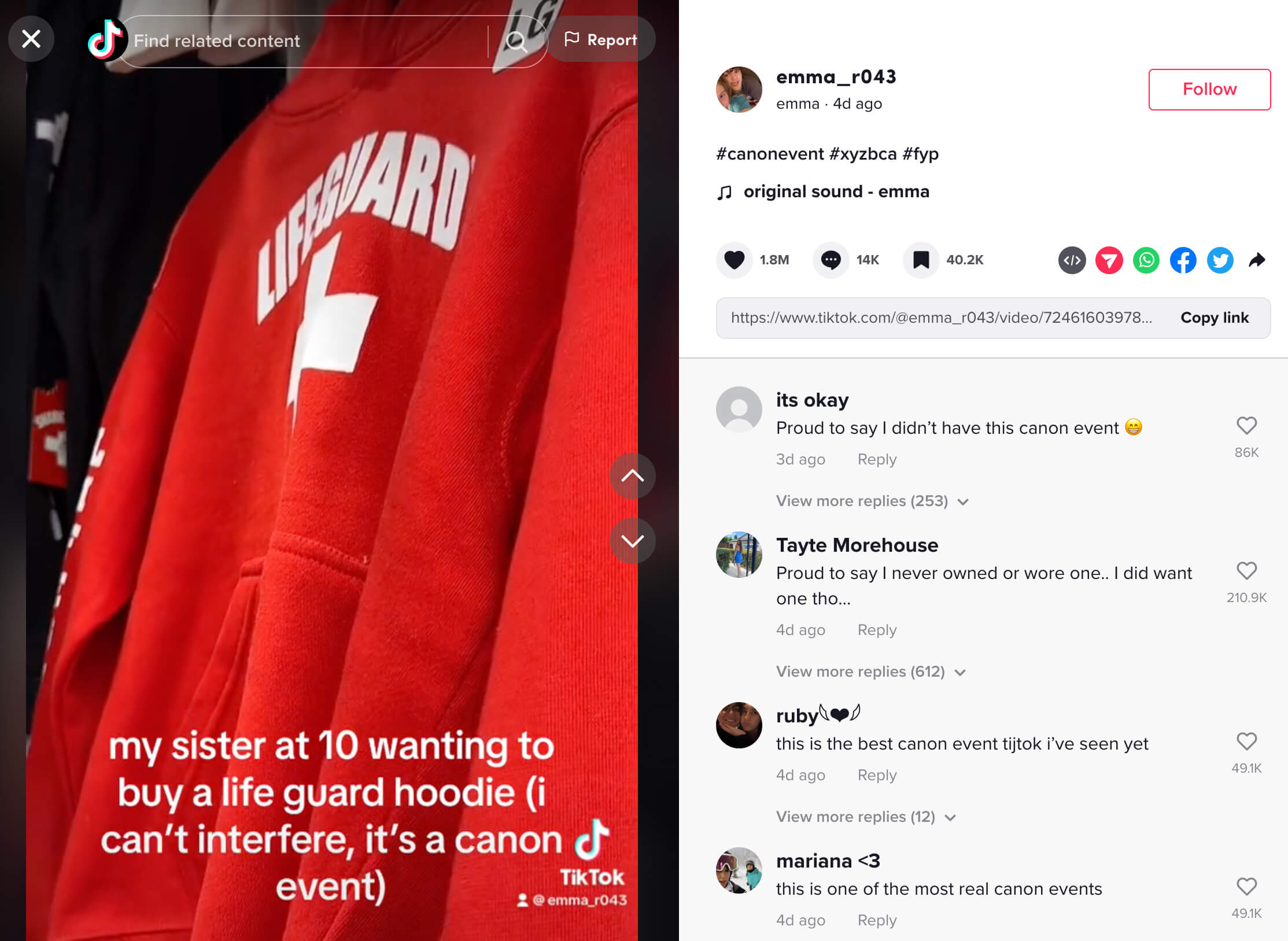Click the Facebook share icon
Viewport: 1288px width, 941px height.
tap(1183, 260)
